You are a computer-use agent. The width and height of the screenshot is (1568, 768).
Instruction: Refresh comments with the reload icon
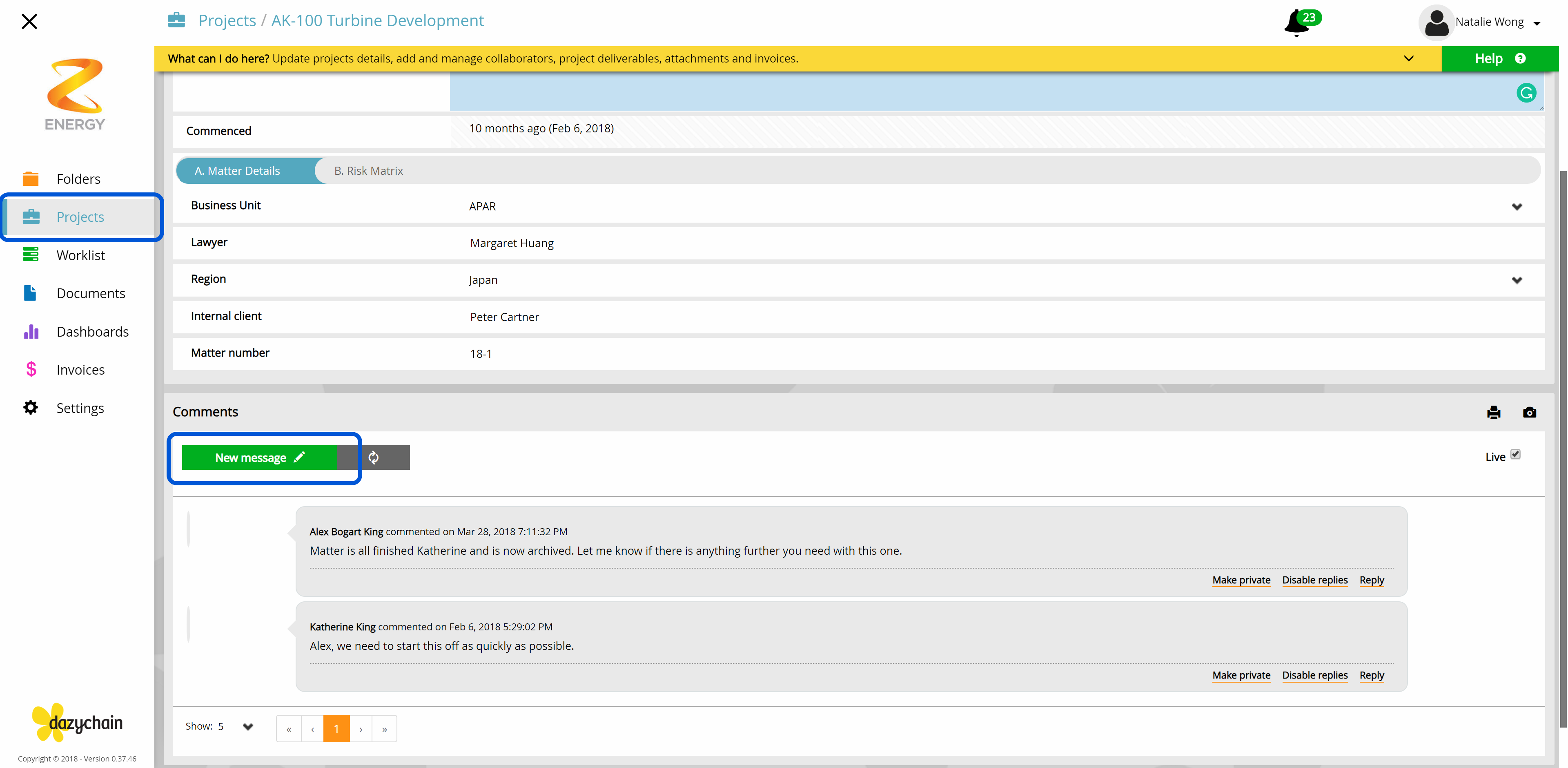(x=374, y=458)
